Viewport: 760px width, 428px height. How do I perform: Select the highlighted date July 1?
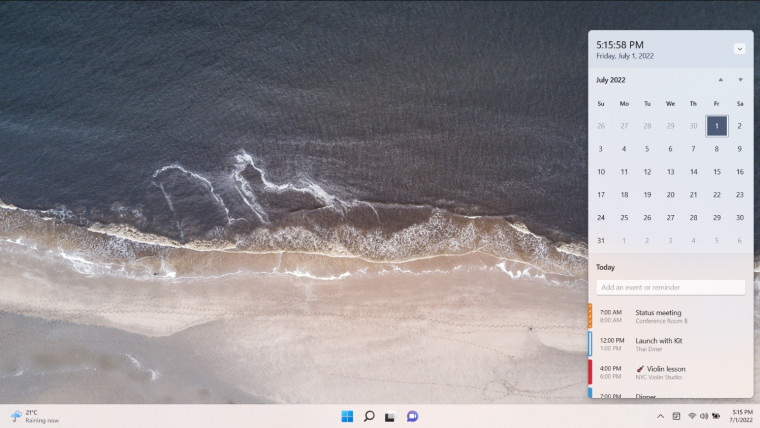click(716, 125)
